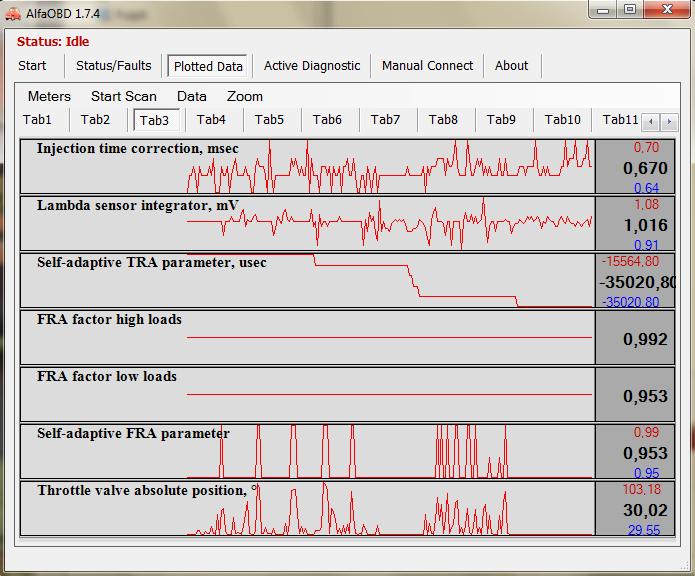The width and height of the screenshot is (695, 576).
Task: Open Tab10 plot page
Action: 562,120
